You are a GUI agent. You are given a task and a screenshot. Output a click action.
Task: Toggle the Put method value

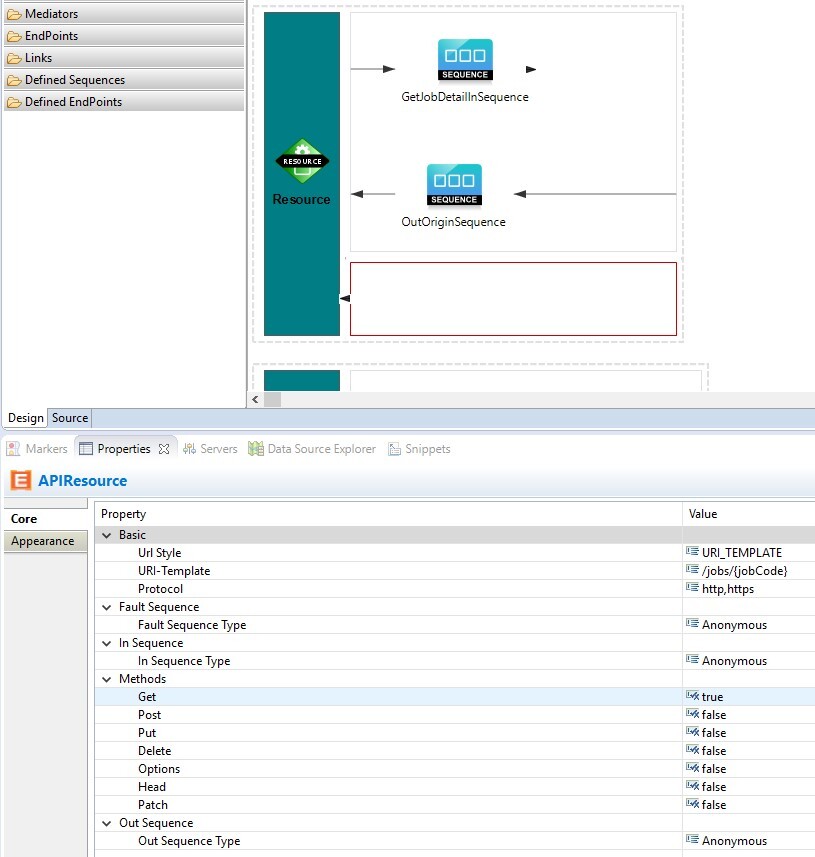coord(749,733)
